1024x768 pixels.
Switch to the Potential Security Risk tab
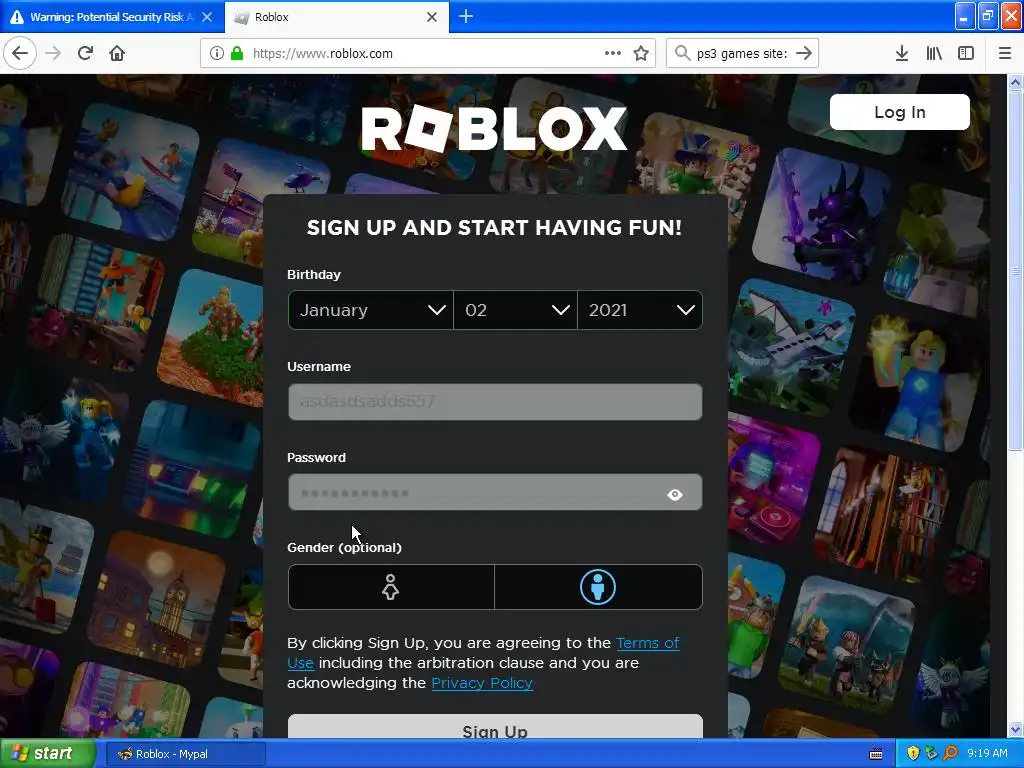click(x=112, y=17)
